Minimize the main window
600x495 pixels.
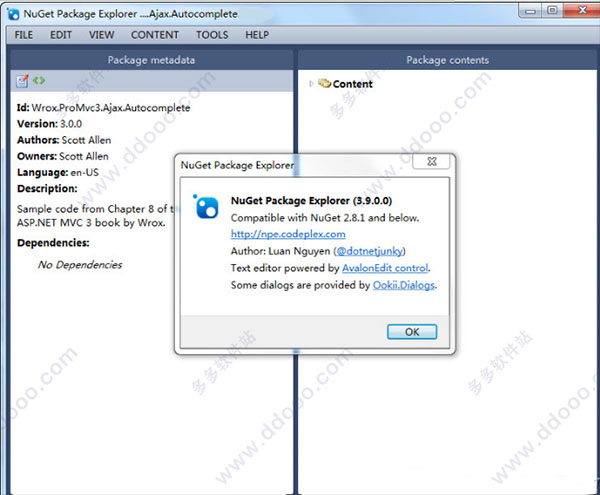pyautogui.click(x=530, y=10)
